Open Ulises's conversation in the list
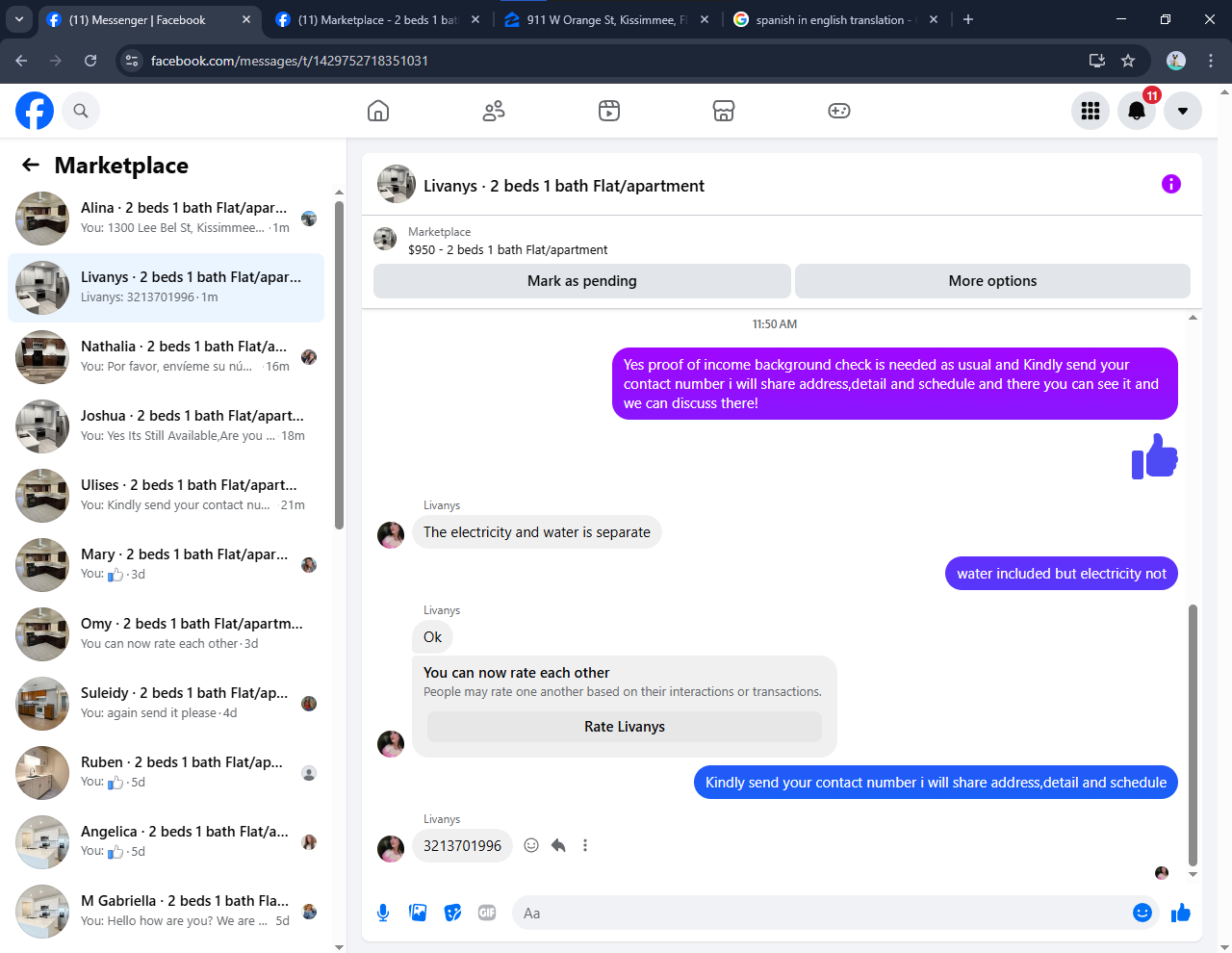 pyautogui.click(x=166, y=496)
